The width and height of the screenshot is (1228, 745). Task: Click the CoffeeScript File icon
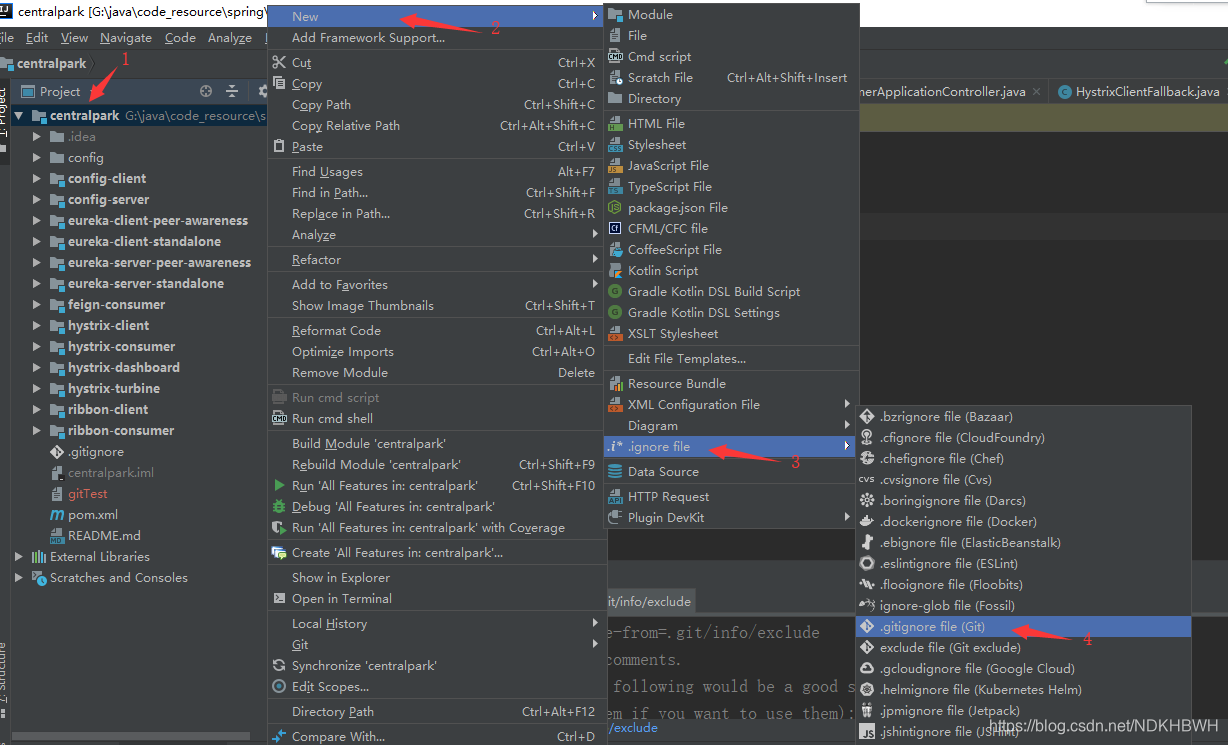(615, 249)
